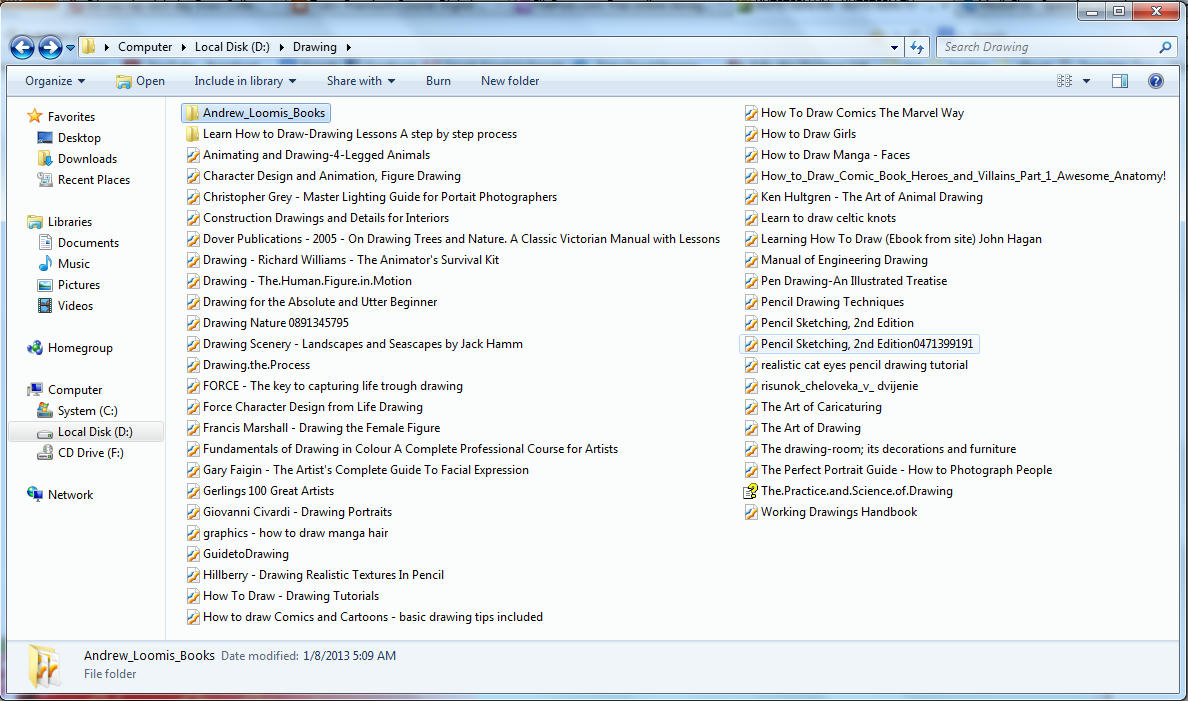Click the refresh button in address bar
Viewport: 1188px width, 701px height.
pos(917,47)
